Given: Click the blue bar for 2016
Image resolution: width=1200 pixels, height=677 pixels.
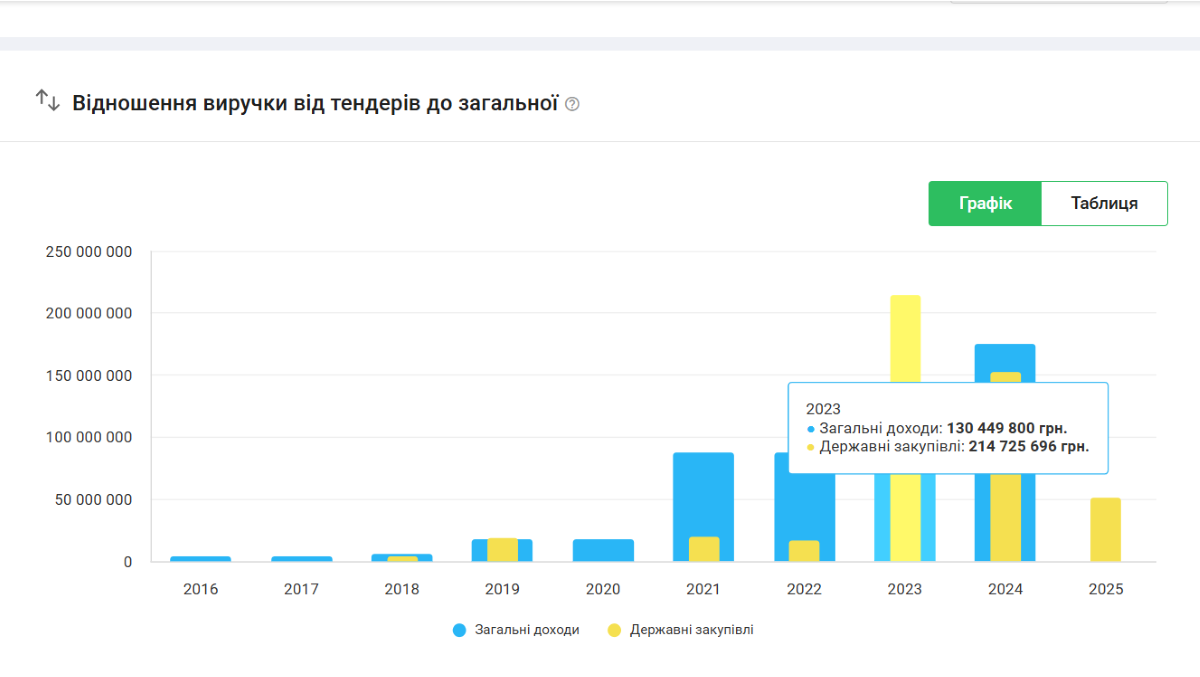Looking at the screenshot, I should point(200,559).
